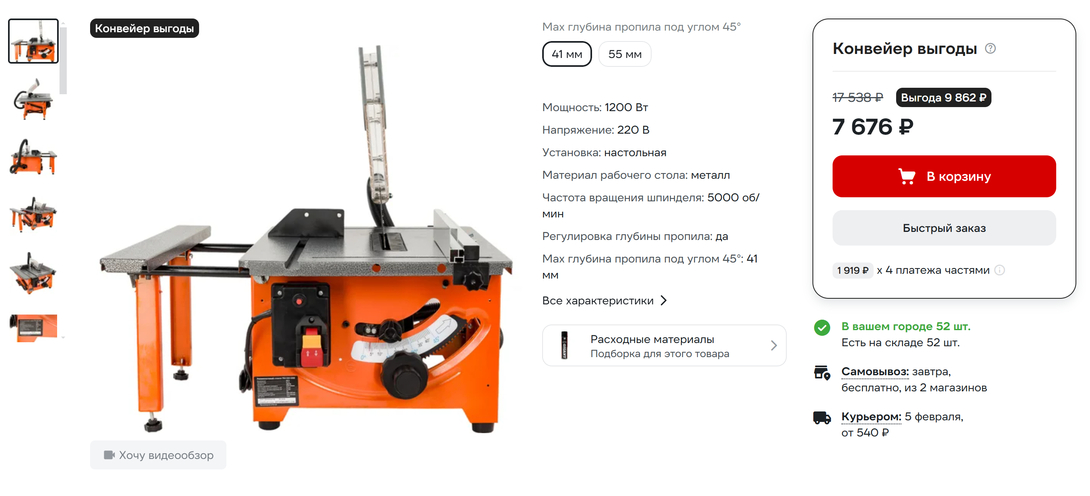
Task: Select the 41 мм cut depth option
Action: coord(567,54)
